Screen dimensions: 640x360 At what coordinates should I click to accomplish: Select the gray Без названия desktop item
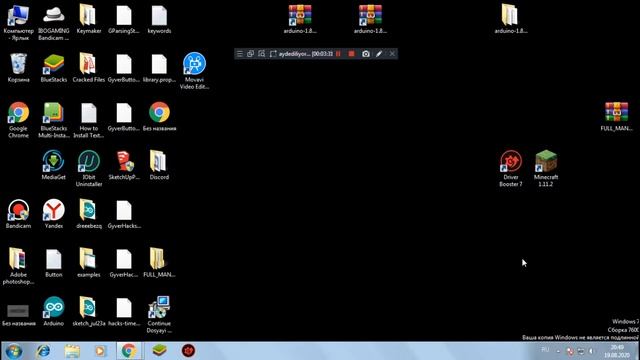tap(18, 315)
